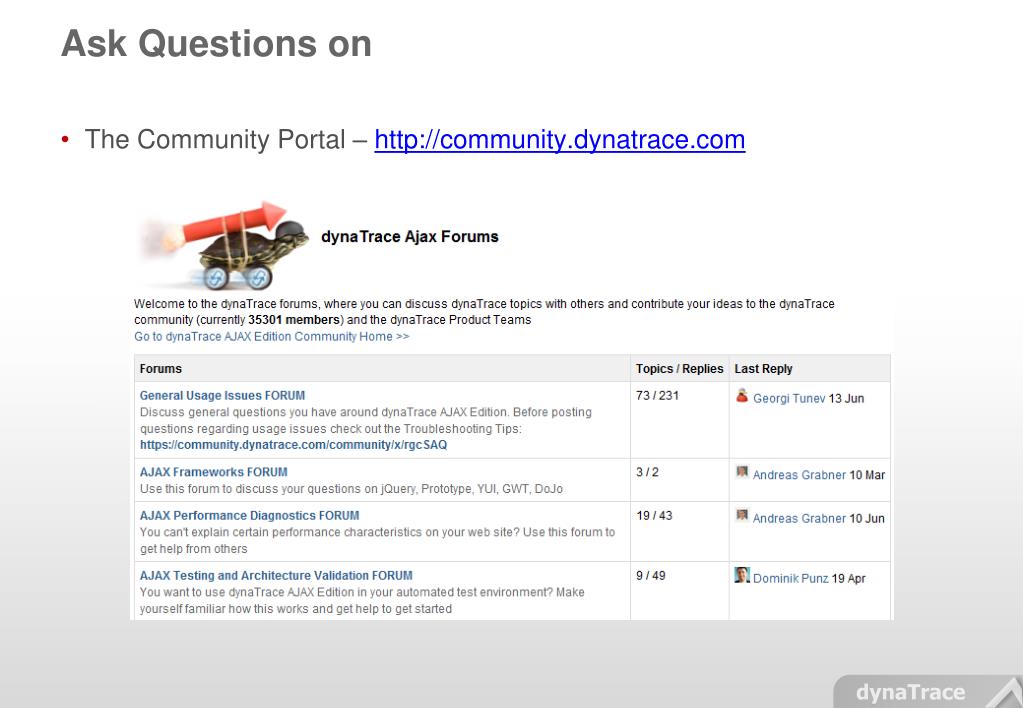Open AJAX Testing and Architecture Validation FORUM
Viewport: 1023px width, 708px height.
[x=276, y=576]
